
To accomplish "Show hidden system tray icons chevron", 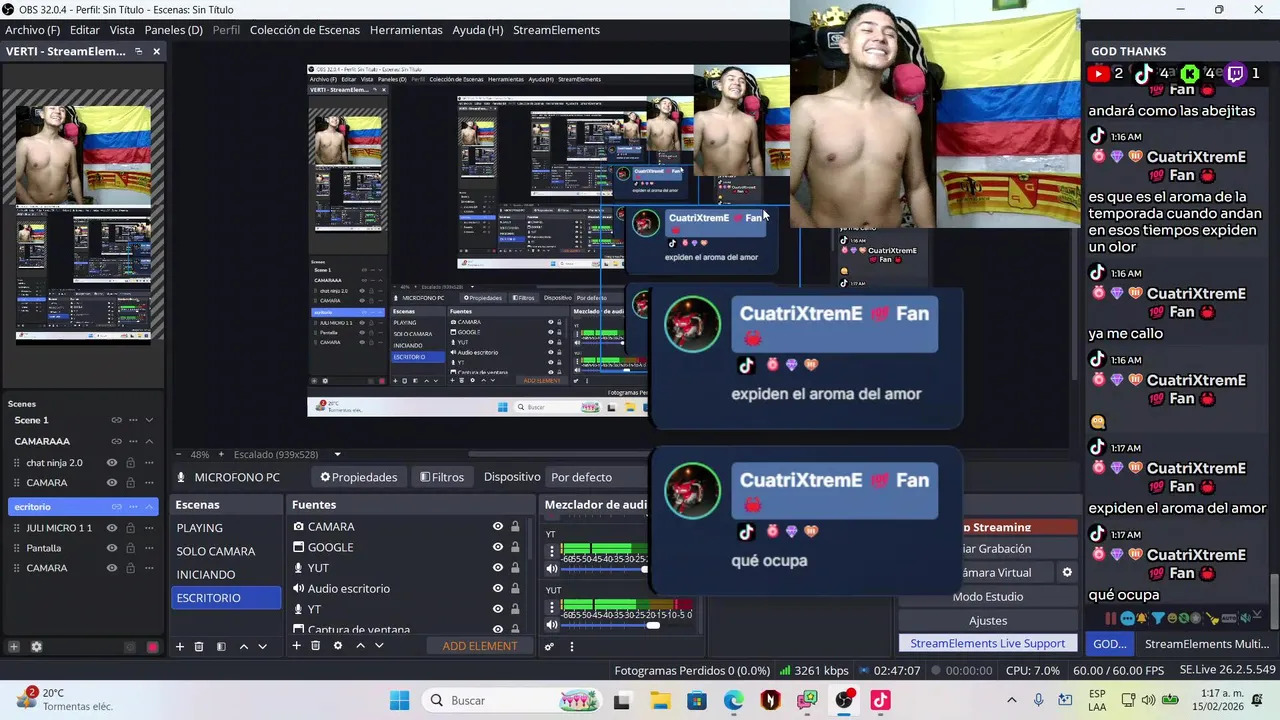I will click(x=1011, y=700).
